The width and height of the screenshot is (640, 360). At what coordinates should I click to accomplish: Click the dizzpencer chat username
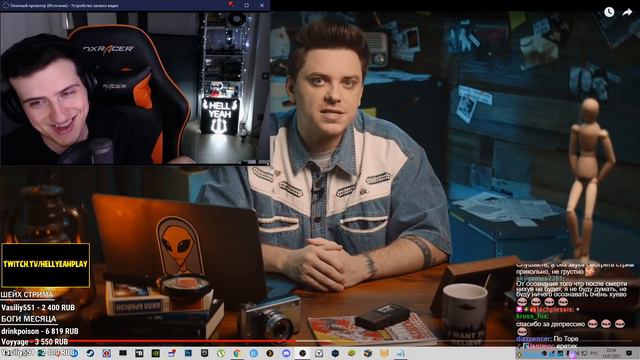click(x=533, y=339)
